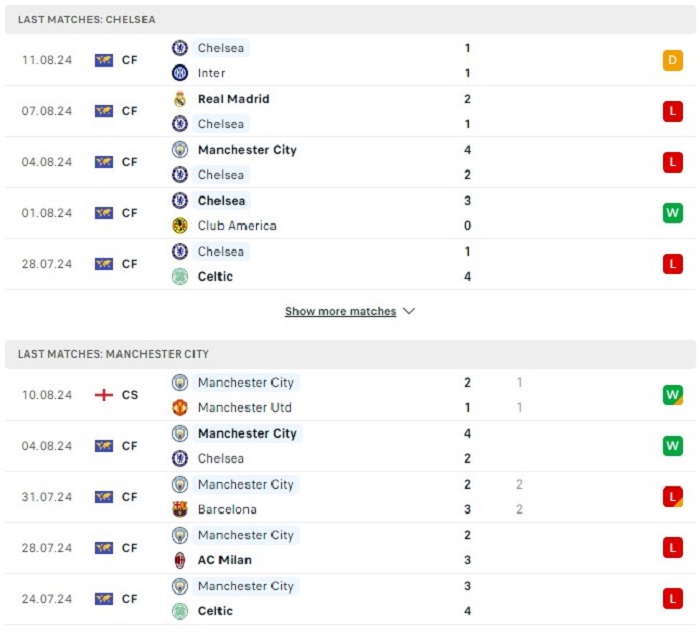Click world flag icon on 11.08.24 row
The width and height of the screenshot is (700, 632).
pos(104,60)
